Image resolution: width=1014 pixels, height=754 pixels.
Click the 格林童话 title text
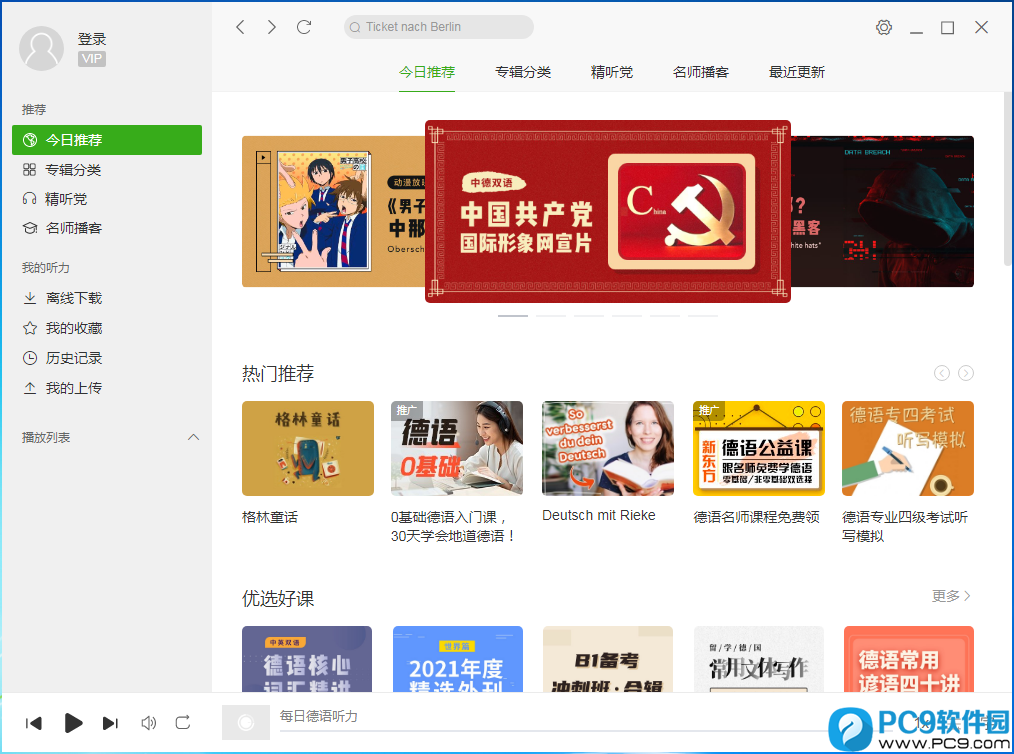coord(270,517)
